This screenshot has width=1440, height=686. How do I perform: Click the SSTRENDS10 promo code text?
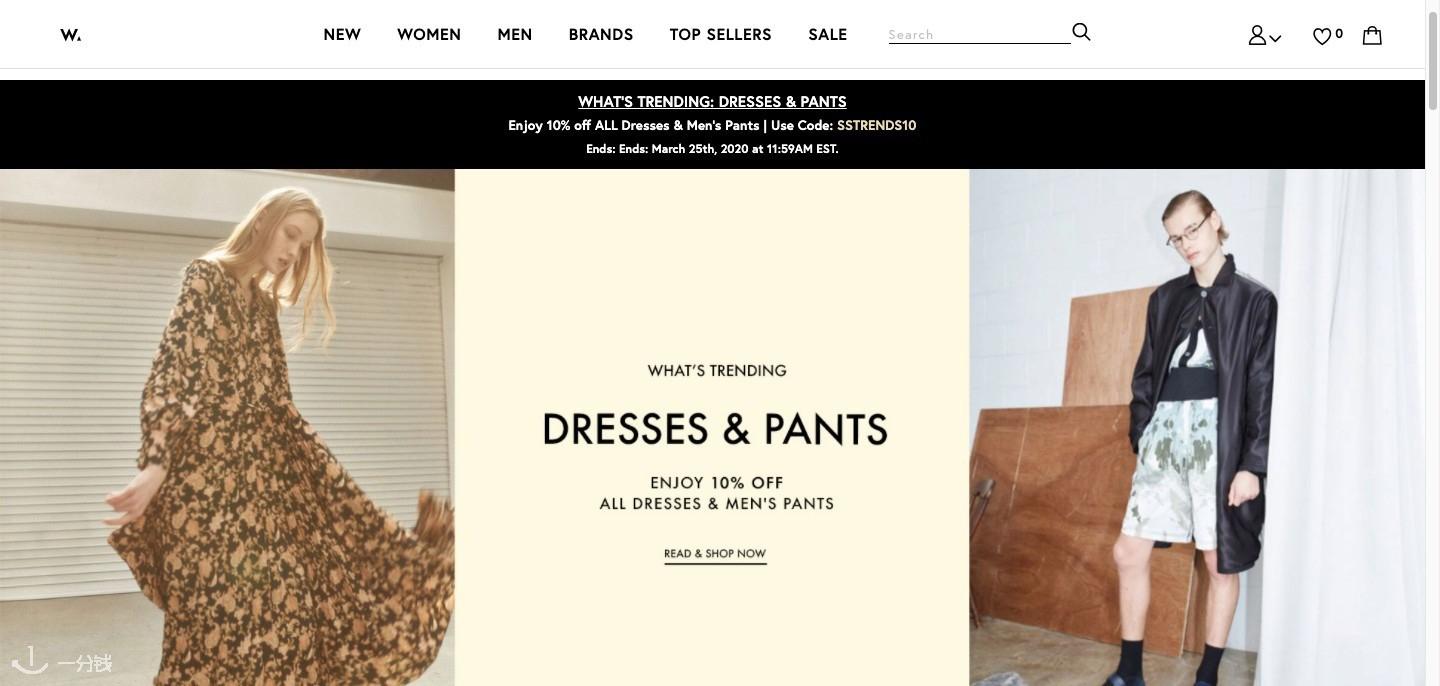(876, 126)
